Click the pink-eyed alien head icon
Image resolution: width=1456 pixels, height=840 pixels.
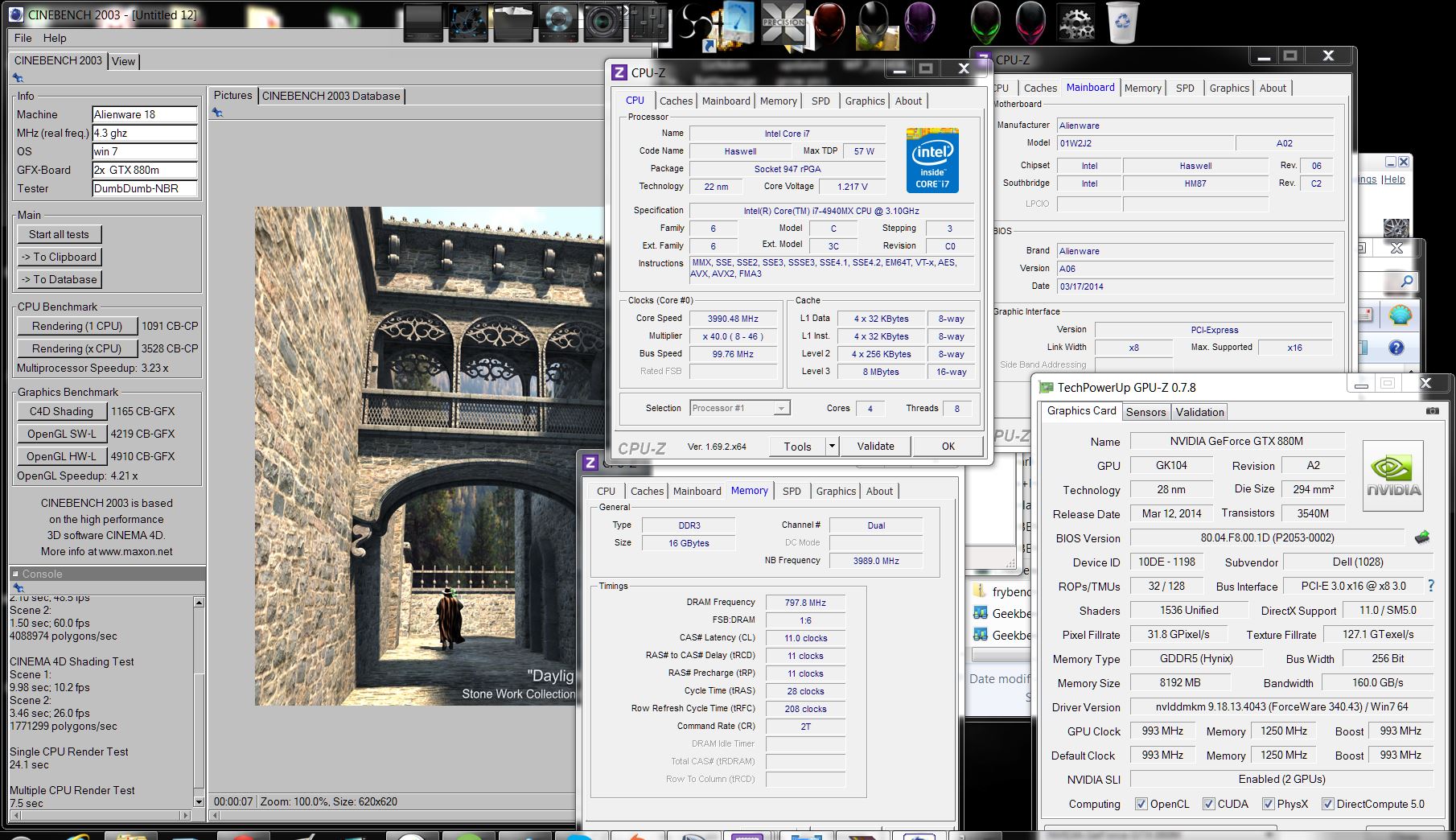(x=1030, y=22)
